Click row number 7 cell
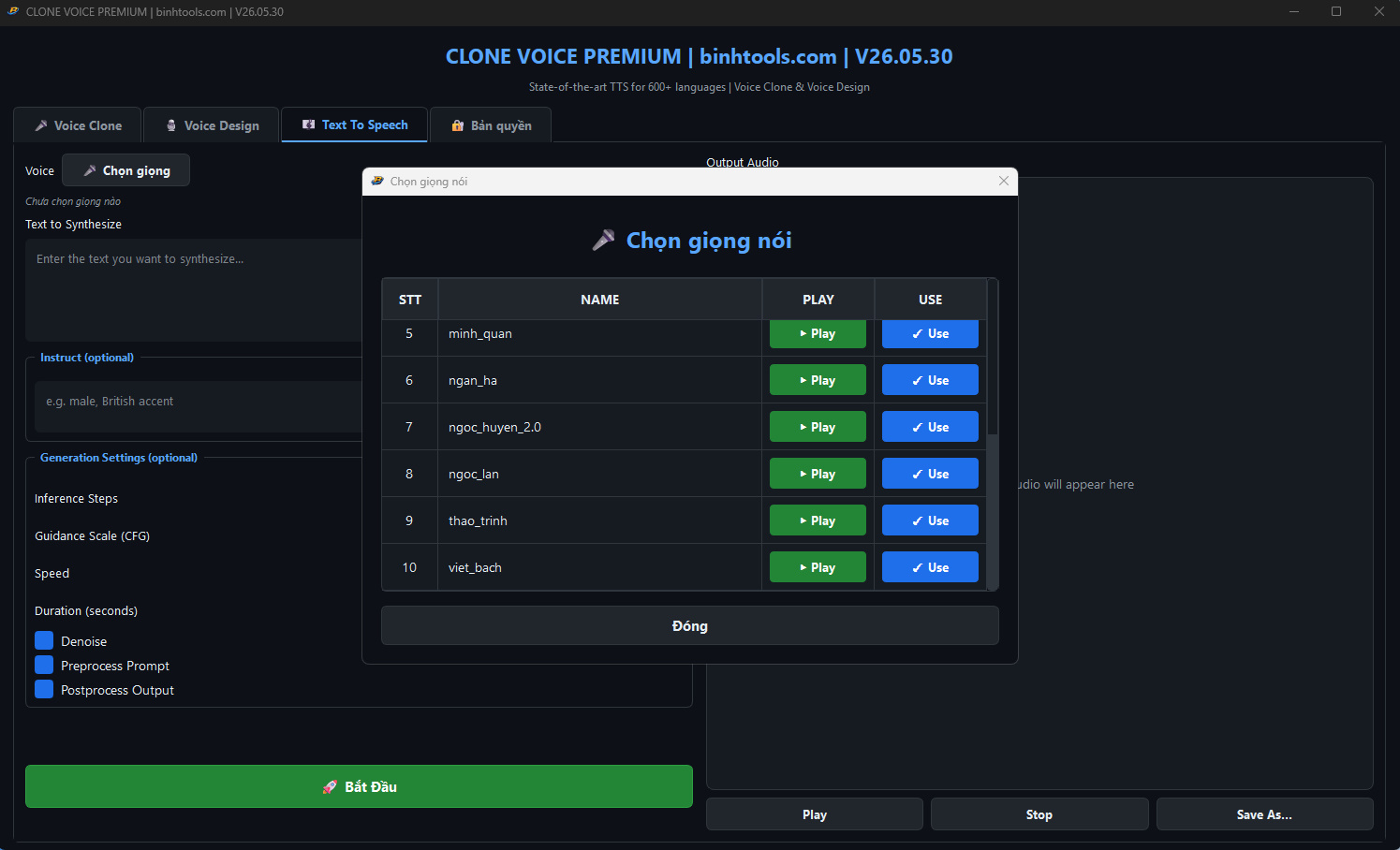The width and height of the screenshot is (1400, 850). tap(409, 427)
